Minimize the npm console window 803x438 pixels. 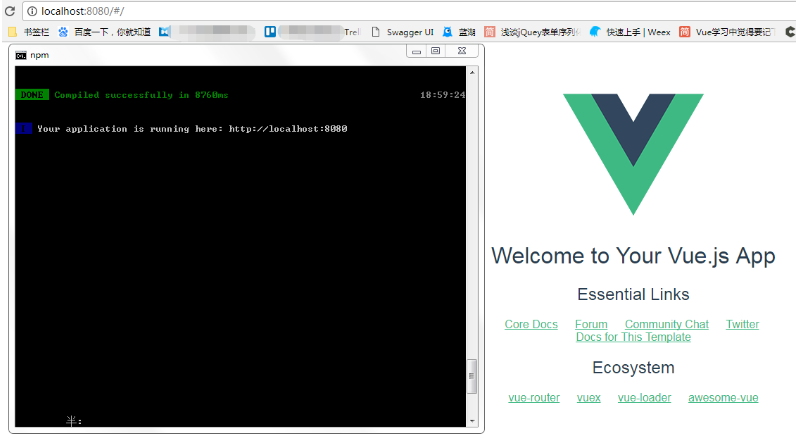pyautogui.click(x=416, y=51)
